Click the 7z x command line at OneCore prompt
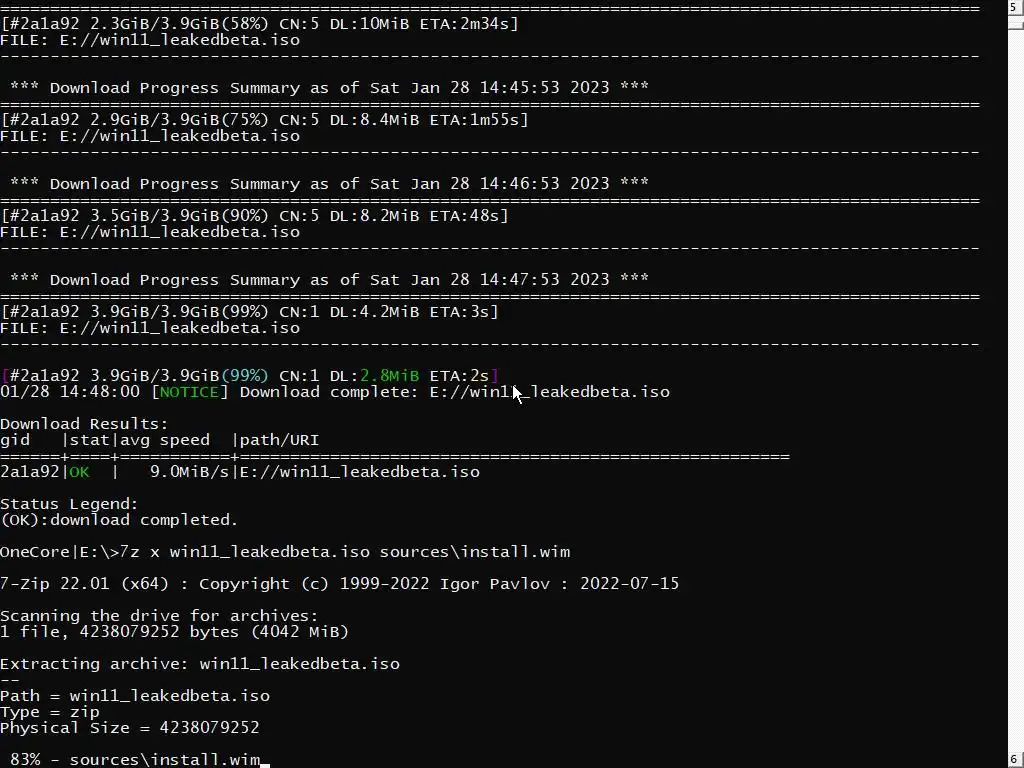The image size is (1024, 768). [285, 552]
